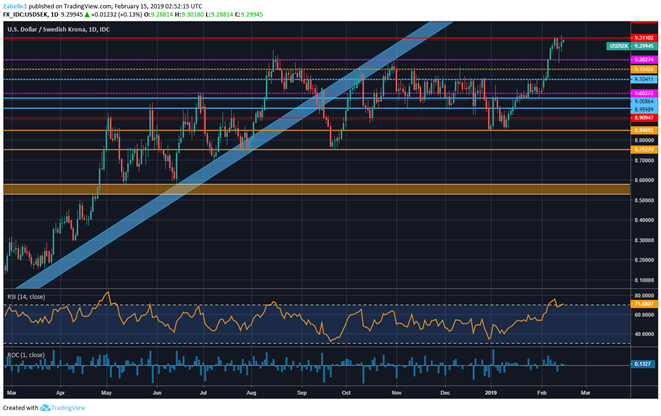Click the ROC value tag 0.1327
The height and width of the screenshot is (416, 661).
point(643,364)
